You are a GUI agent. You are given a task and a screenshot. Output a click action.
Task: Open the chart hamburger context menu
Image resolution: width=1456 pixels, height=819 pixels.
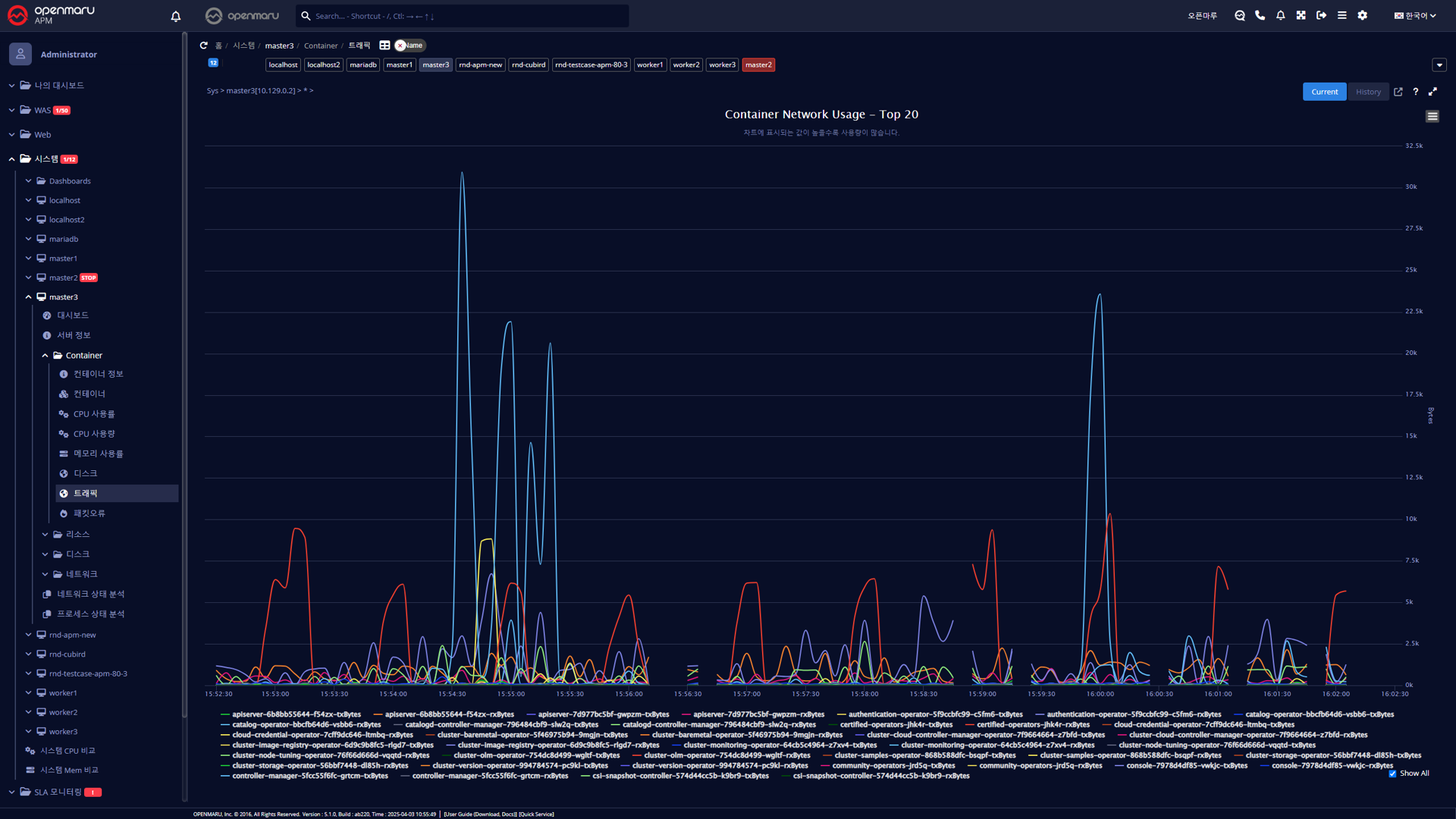tap(1432, 116)
